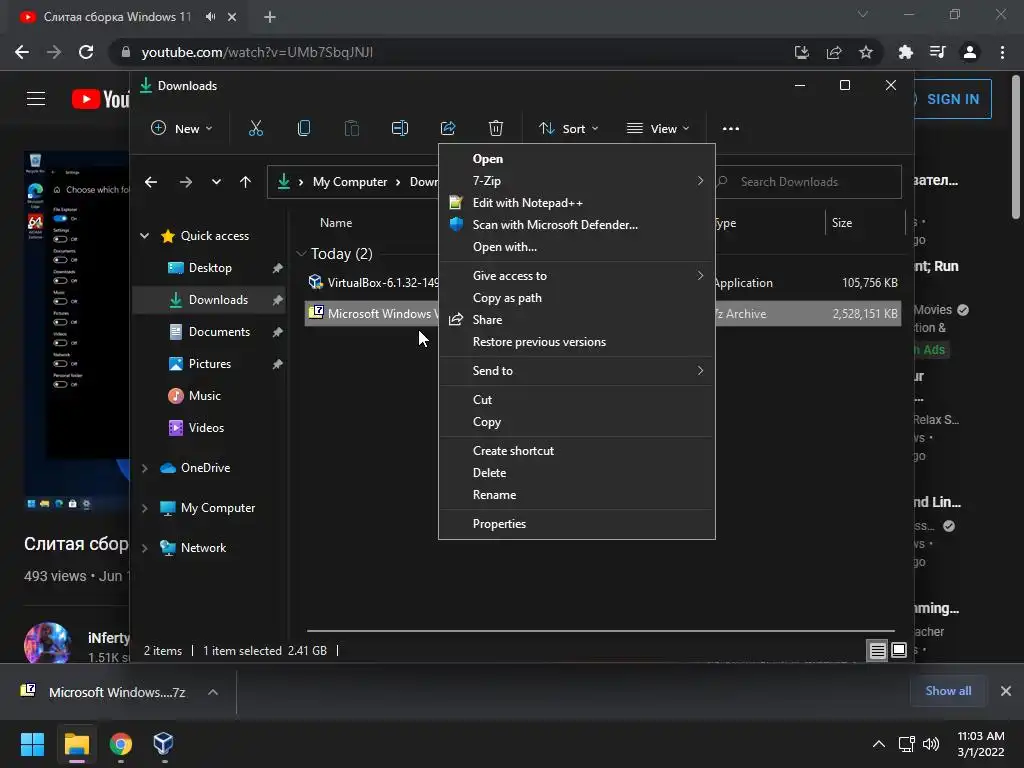1024x768 pixels.
Task: Expand the Network tree node
Action: click(x=144, y=548)
